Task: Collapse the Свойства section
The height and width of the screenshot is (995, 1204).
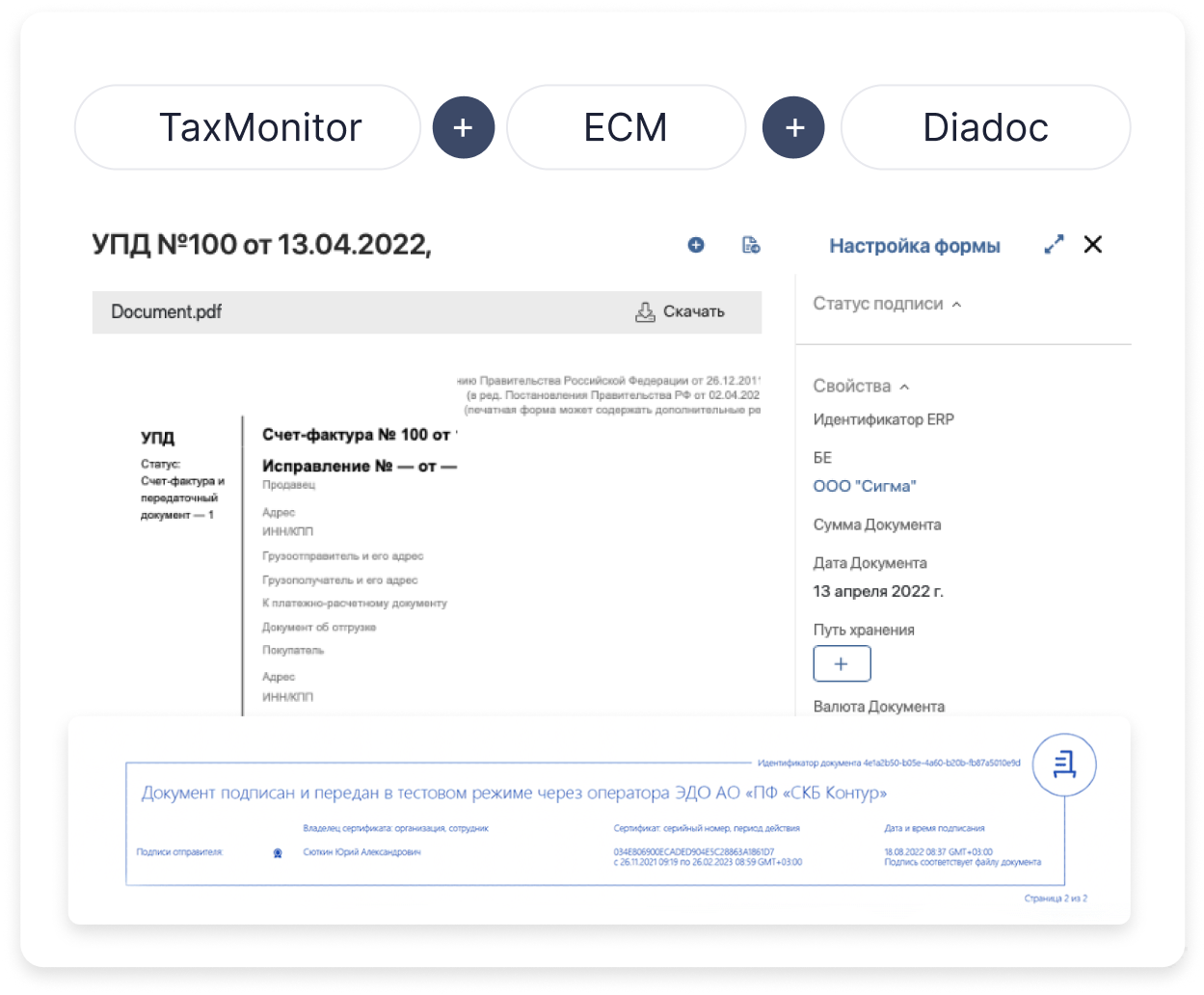Action: [x=861, y=387]
